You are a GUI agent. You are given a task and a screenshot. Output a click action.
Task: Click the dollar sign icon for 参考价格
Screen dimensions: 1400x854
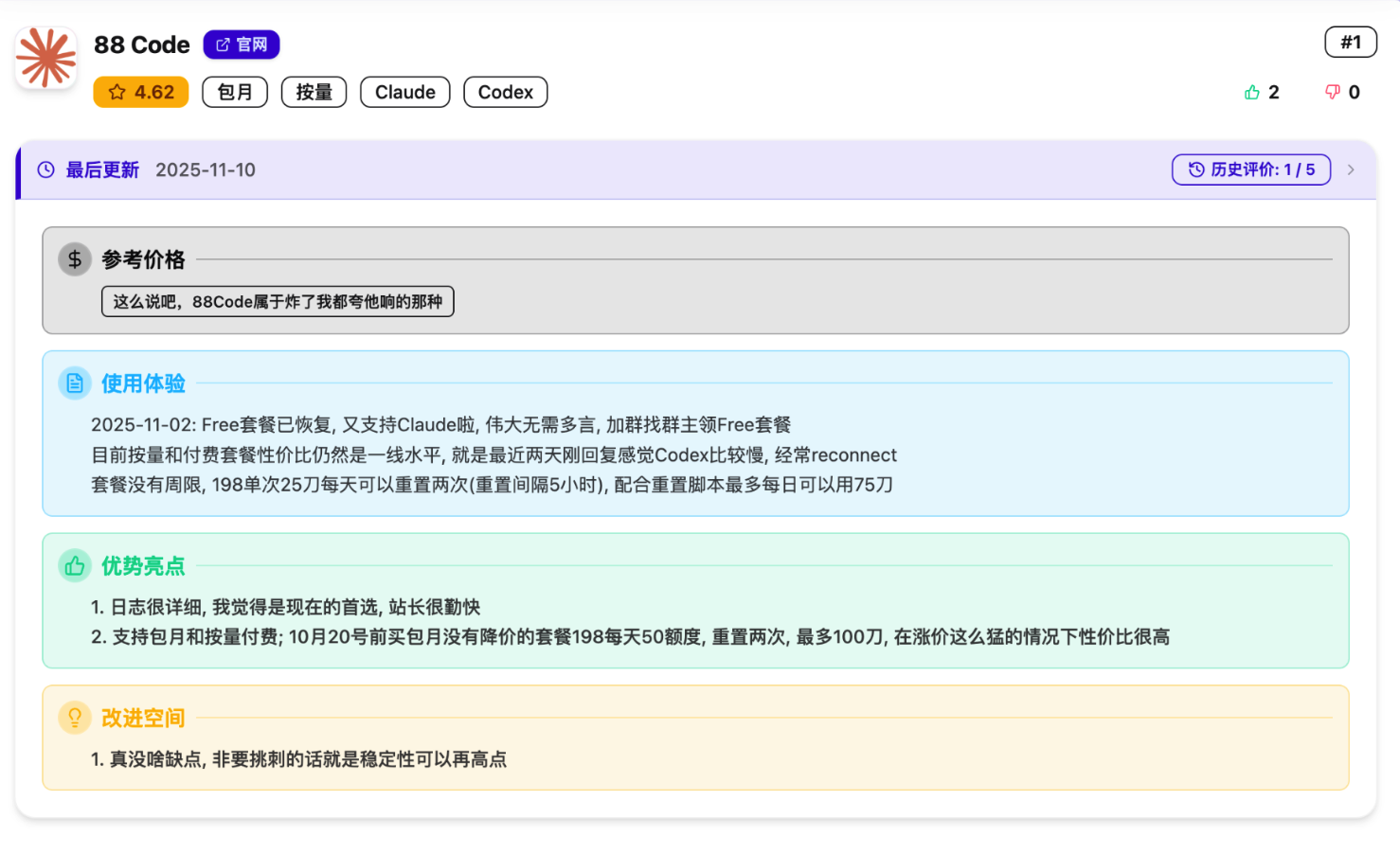[x=75, y=259]
